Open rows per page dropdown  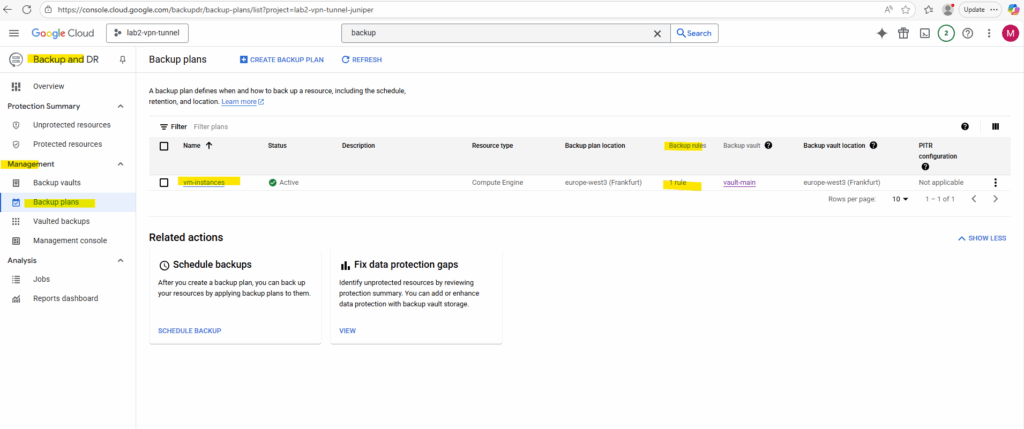(900, 199)
